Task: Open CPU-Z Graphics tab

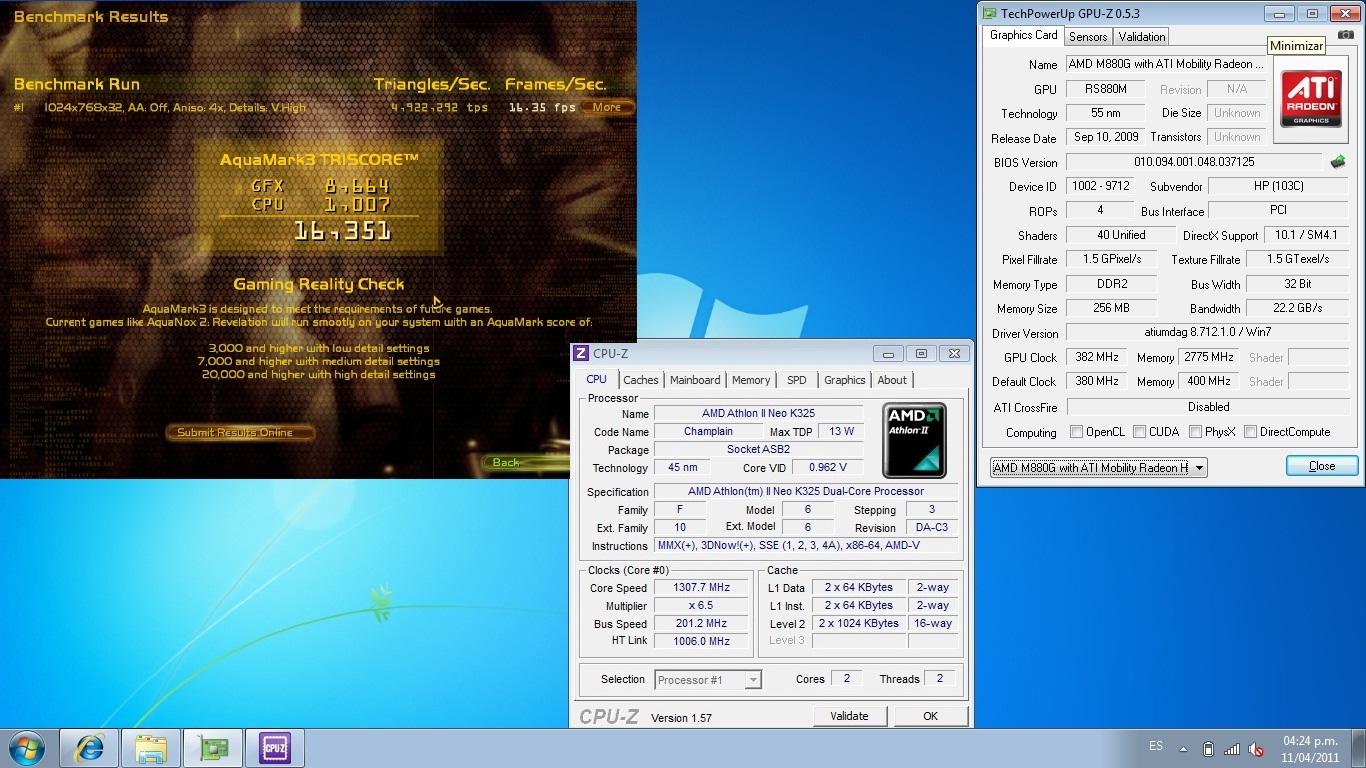Action: coord(845,380)
